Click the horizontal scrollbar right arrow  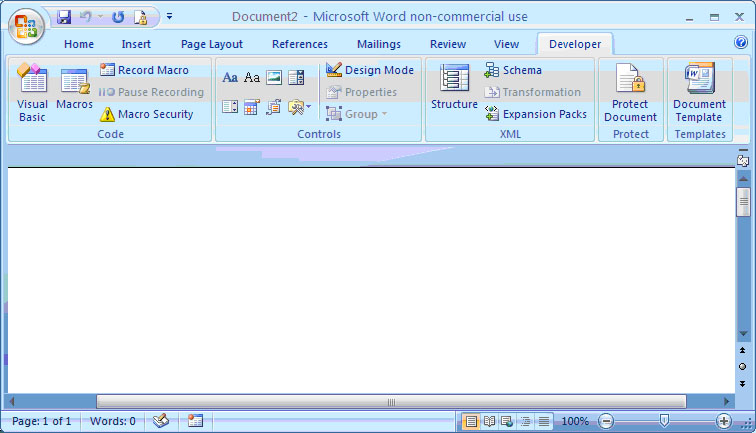pos(727,401)
